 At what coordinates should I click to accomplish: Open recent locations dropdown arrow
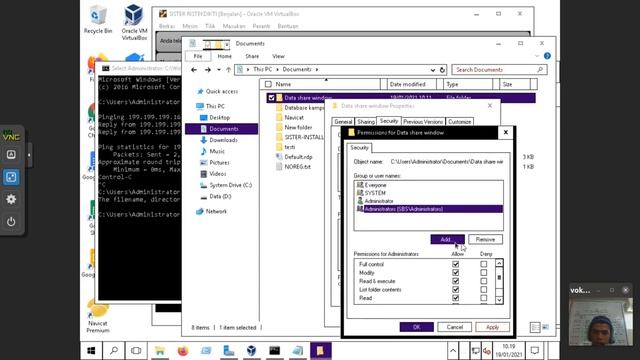point(219,70)
